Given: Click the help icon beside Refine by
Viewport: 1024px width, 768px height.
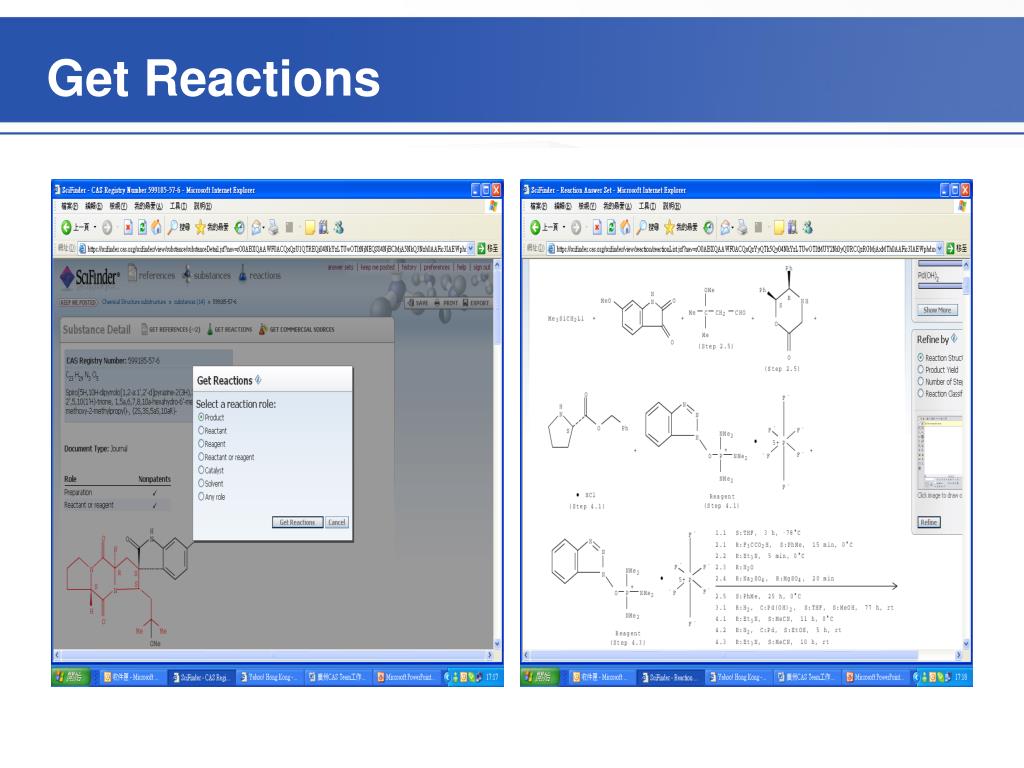Looking at the screenshot, I should point(954,338).
